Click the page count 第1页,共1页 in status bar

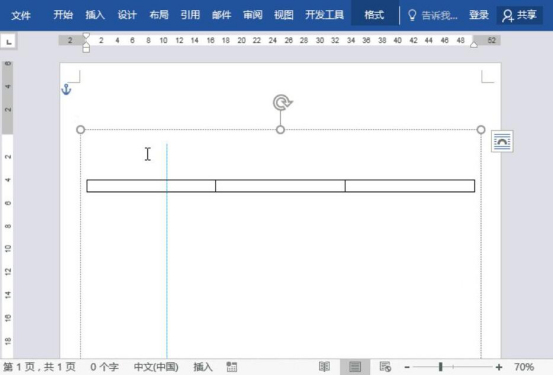[40, 367]
